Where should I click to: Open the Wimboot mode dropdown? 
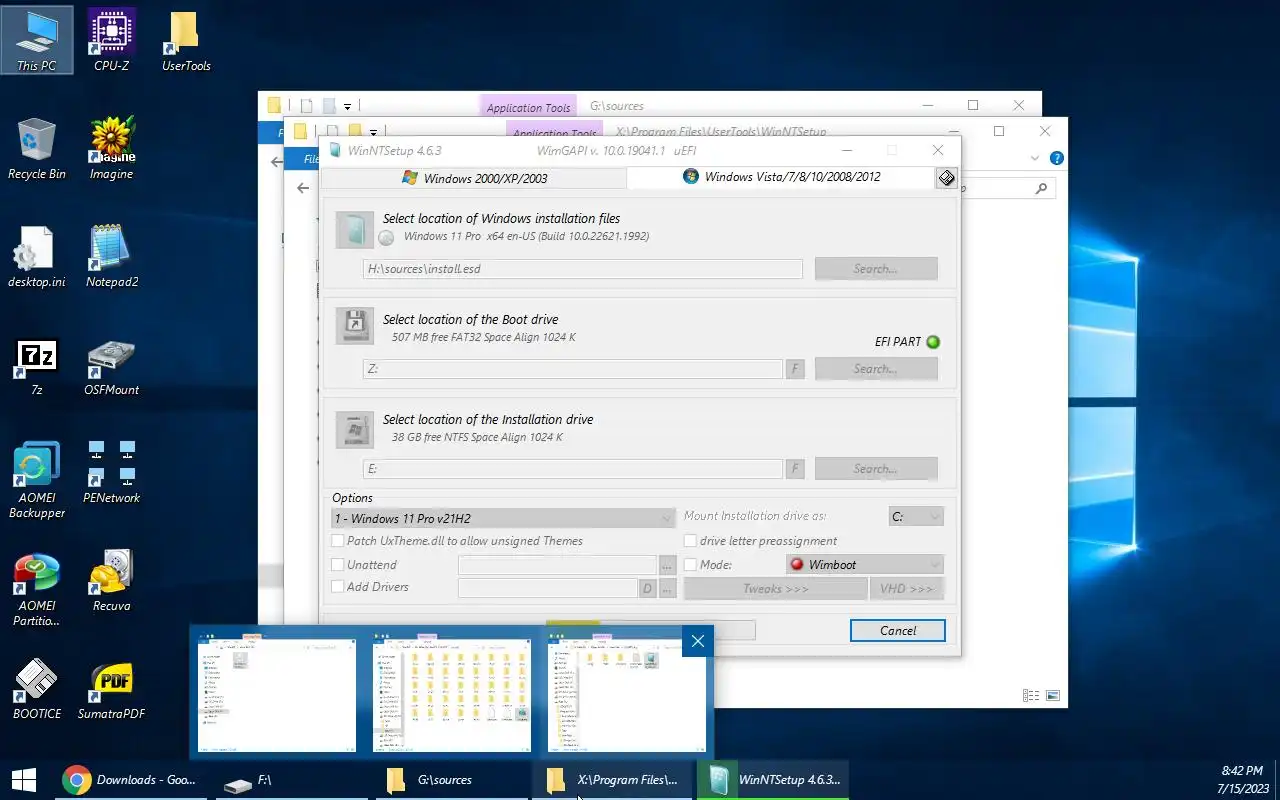pos(865,565)
